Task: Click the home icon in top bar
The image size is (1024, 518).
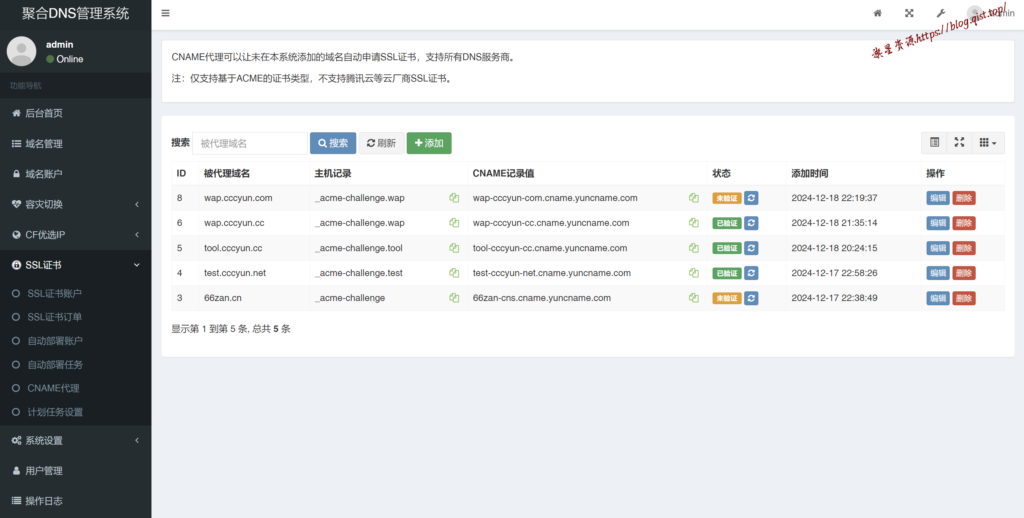Action: tap(877, 13)
